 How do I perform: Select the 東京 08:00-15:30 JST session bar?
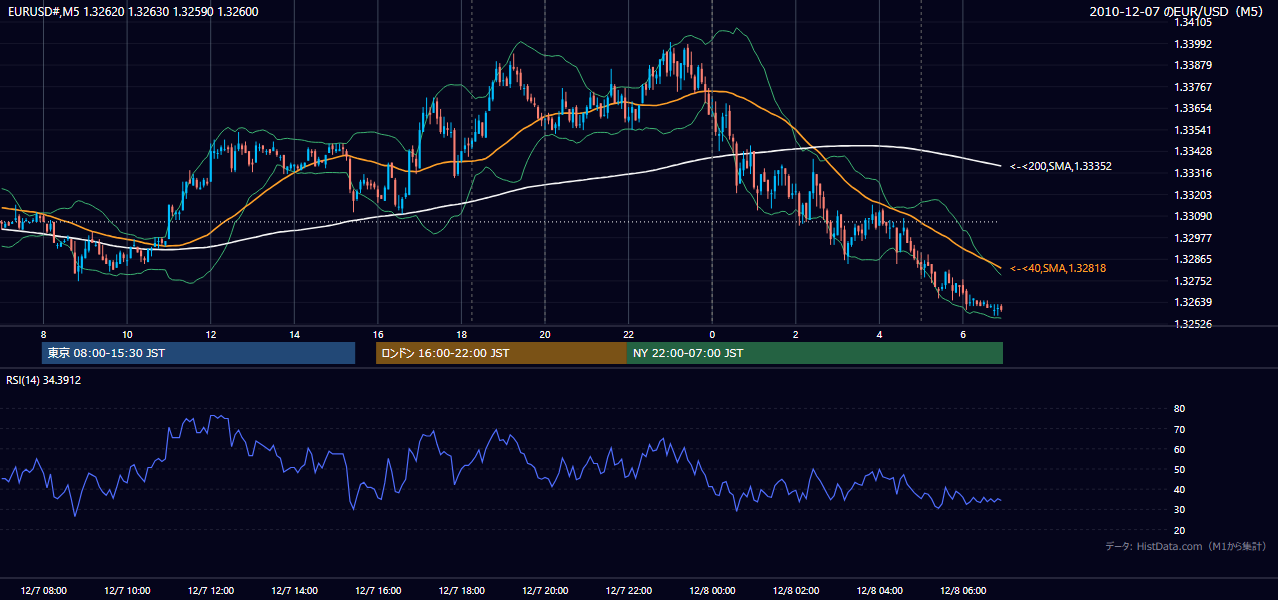pyautogui.click(x=198, y=353)
